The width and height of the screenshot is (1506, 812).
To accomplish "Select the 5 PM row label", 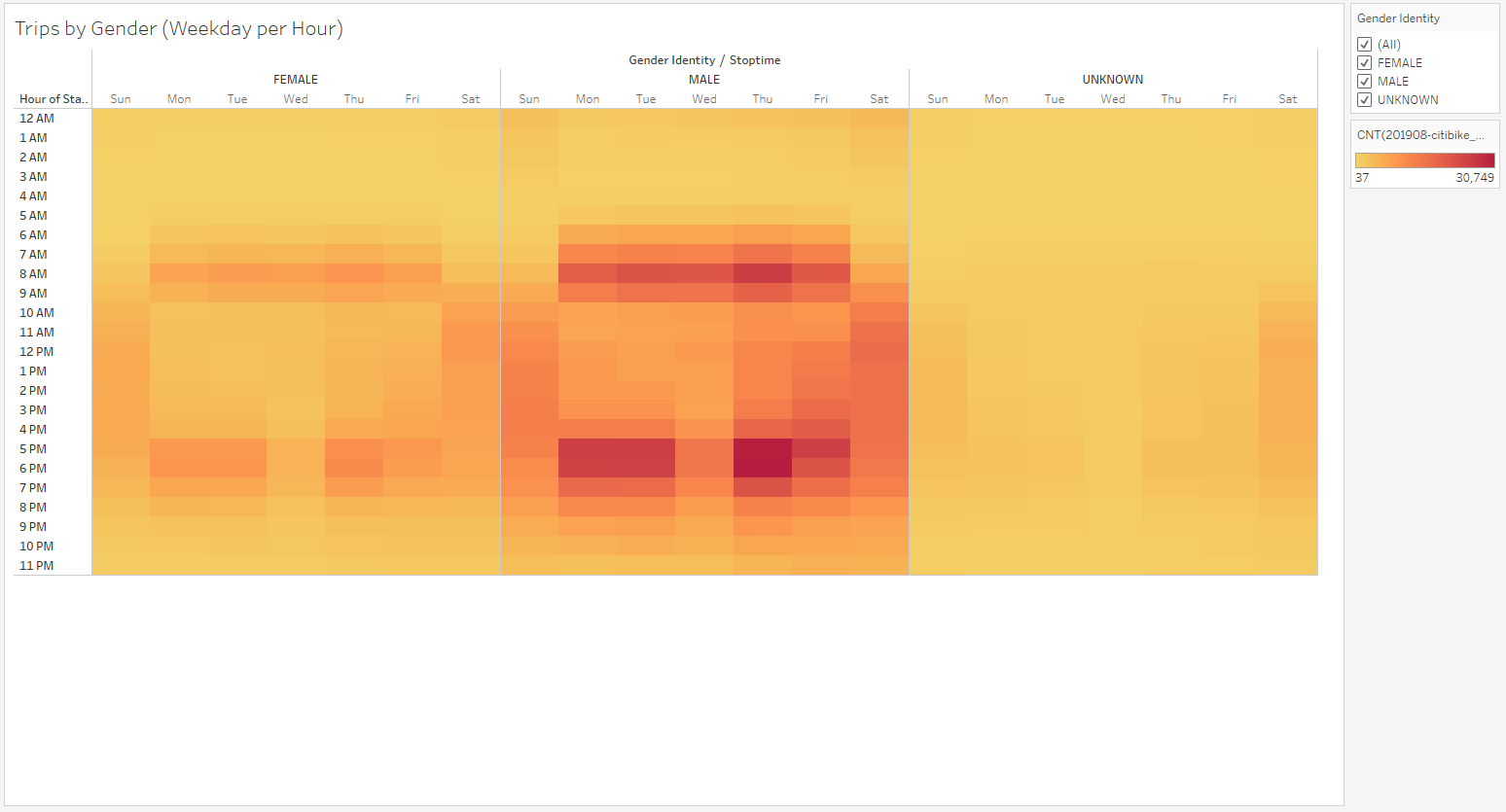I will click(33, 449).
